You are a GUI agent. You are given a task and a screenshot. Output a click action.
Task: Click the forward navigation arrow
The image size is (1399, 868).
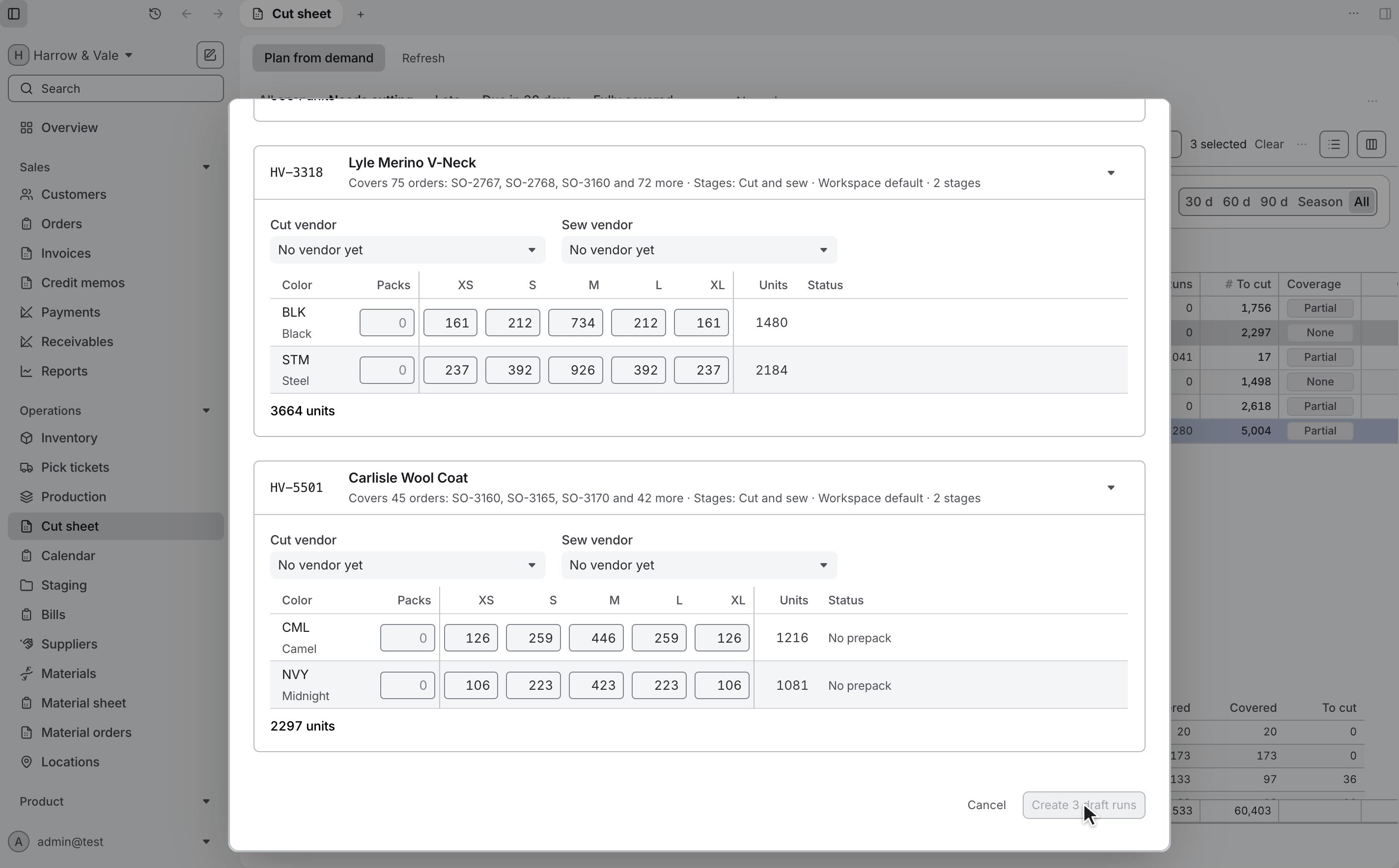pos(218,14)
